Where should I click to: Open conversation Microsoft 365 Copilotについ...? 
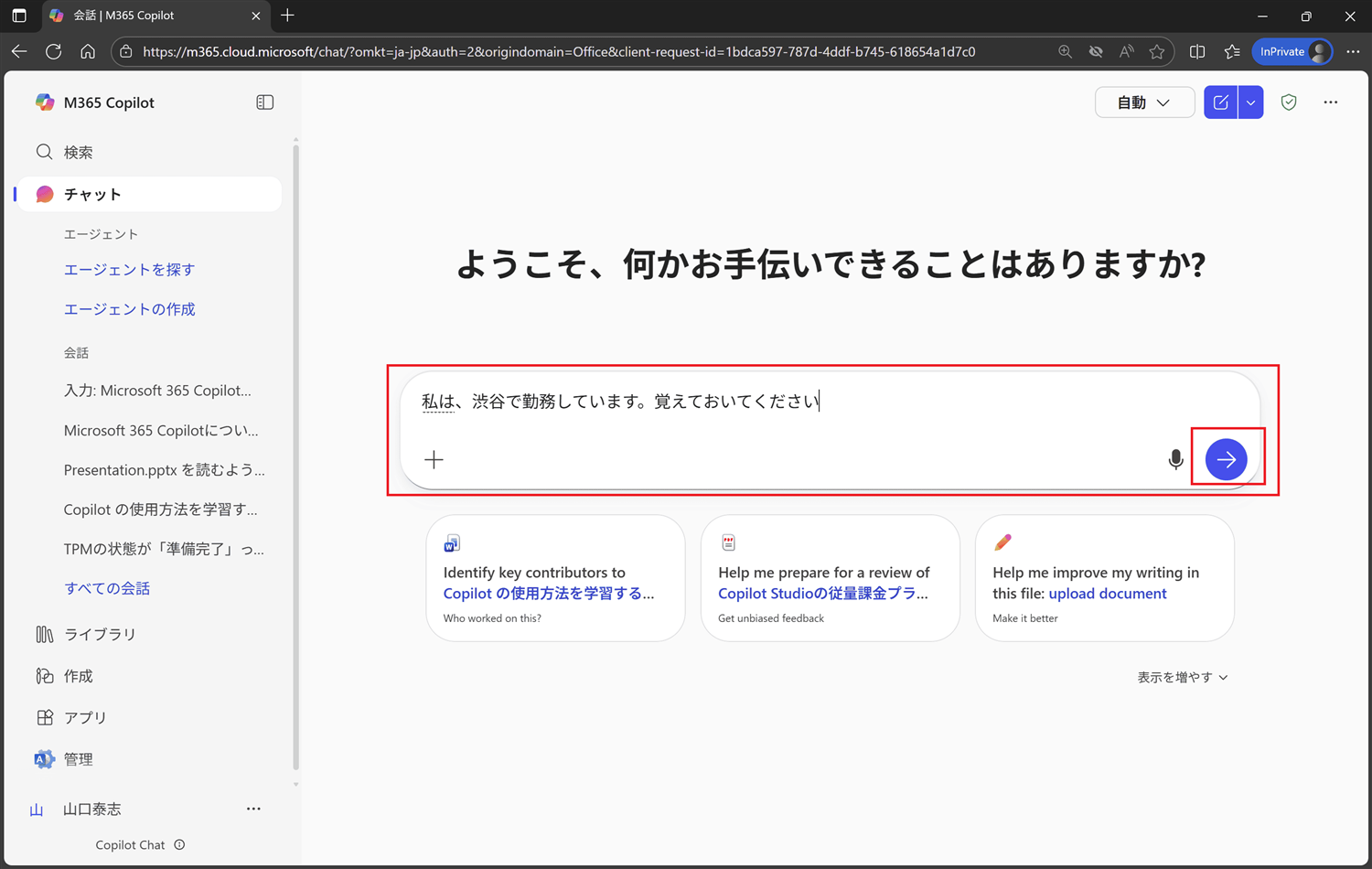click(x=161, y=430)
